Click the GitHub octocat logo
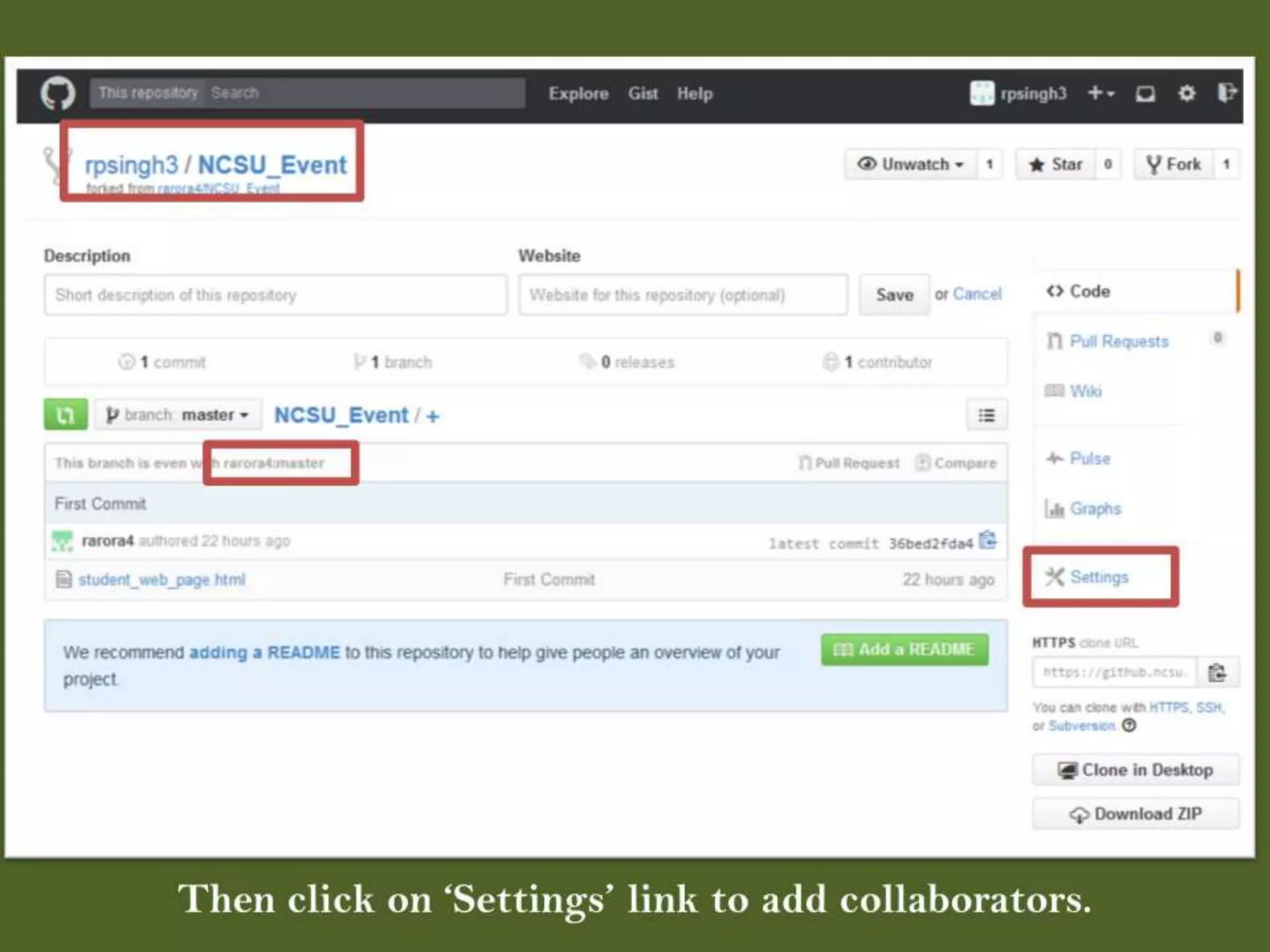This screenshot has width=1270, height=952. tap(58, 94)
